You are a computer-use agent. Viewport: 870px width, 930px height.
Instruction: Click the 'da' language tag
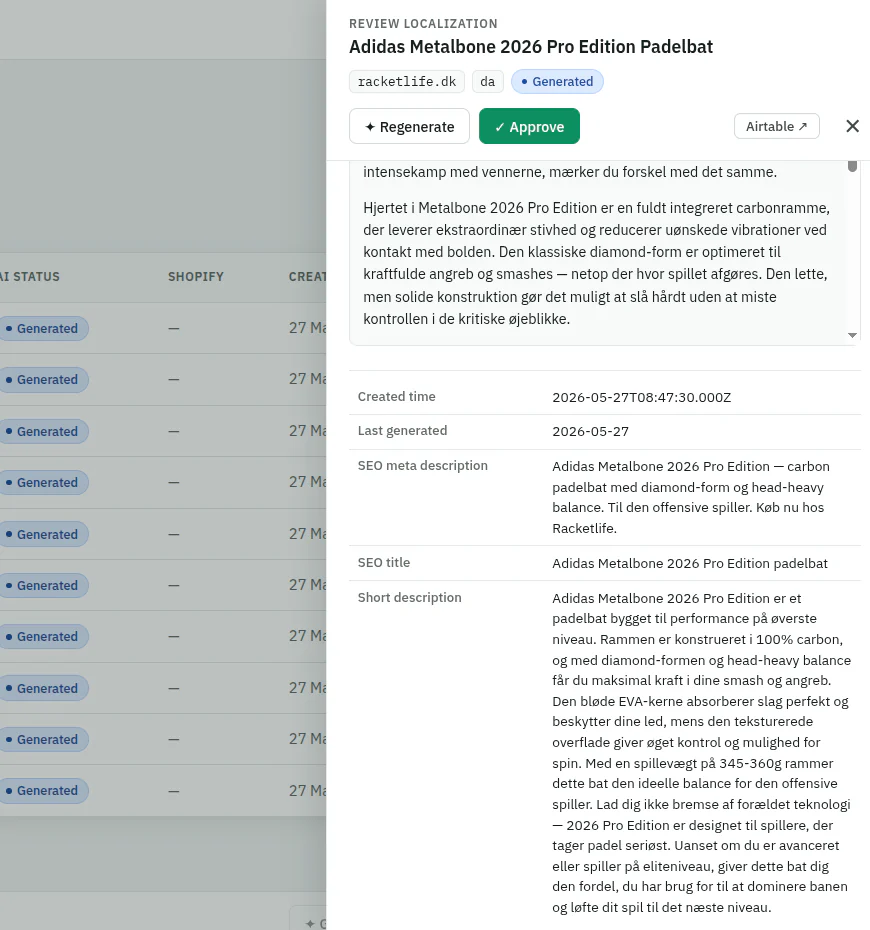(487, 81)
